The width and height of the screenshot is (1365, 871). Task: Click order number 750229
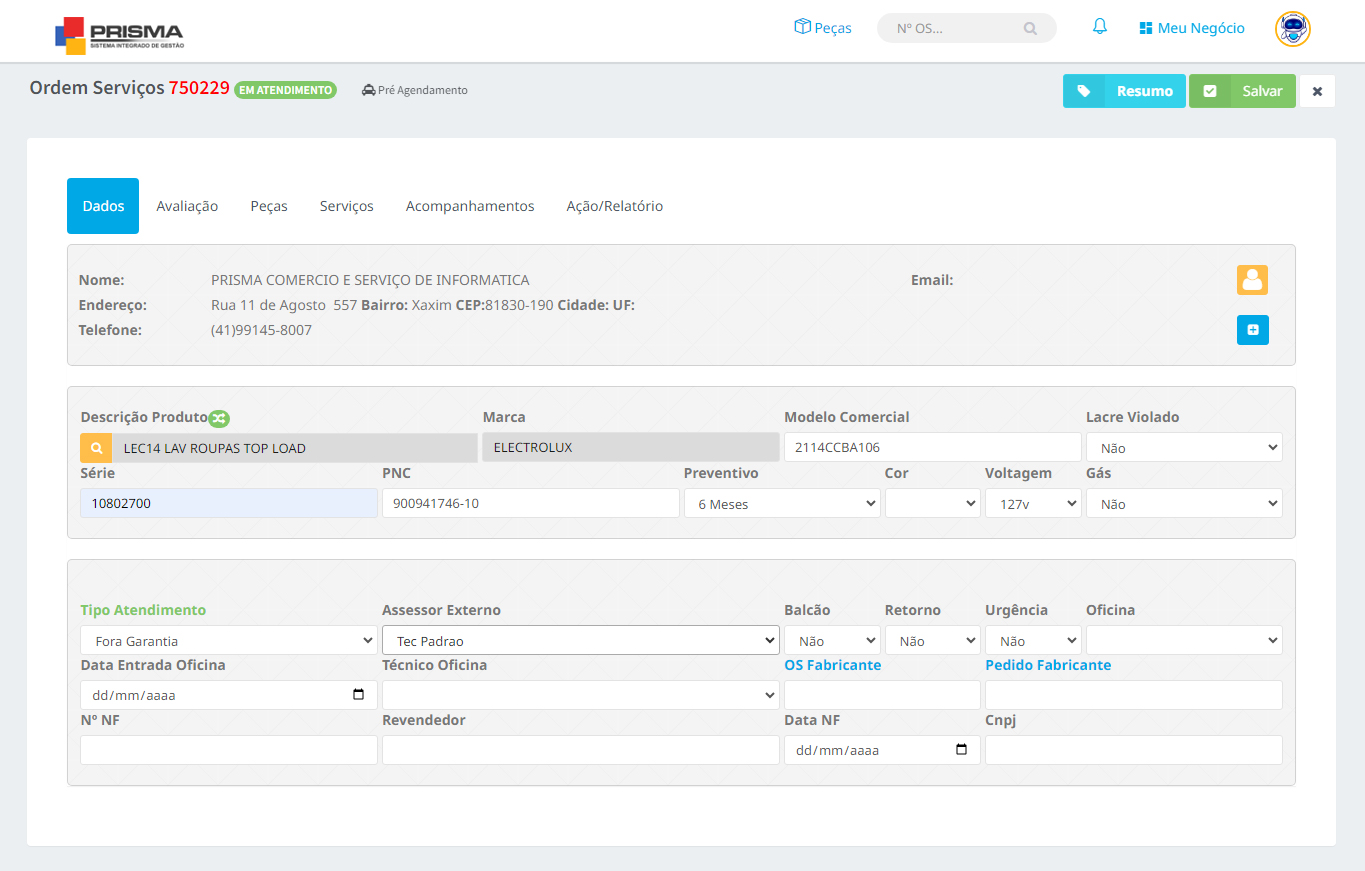(x=199, y=88)
